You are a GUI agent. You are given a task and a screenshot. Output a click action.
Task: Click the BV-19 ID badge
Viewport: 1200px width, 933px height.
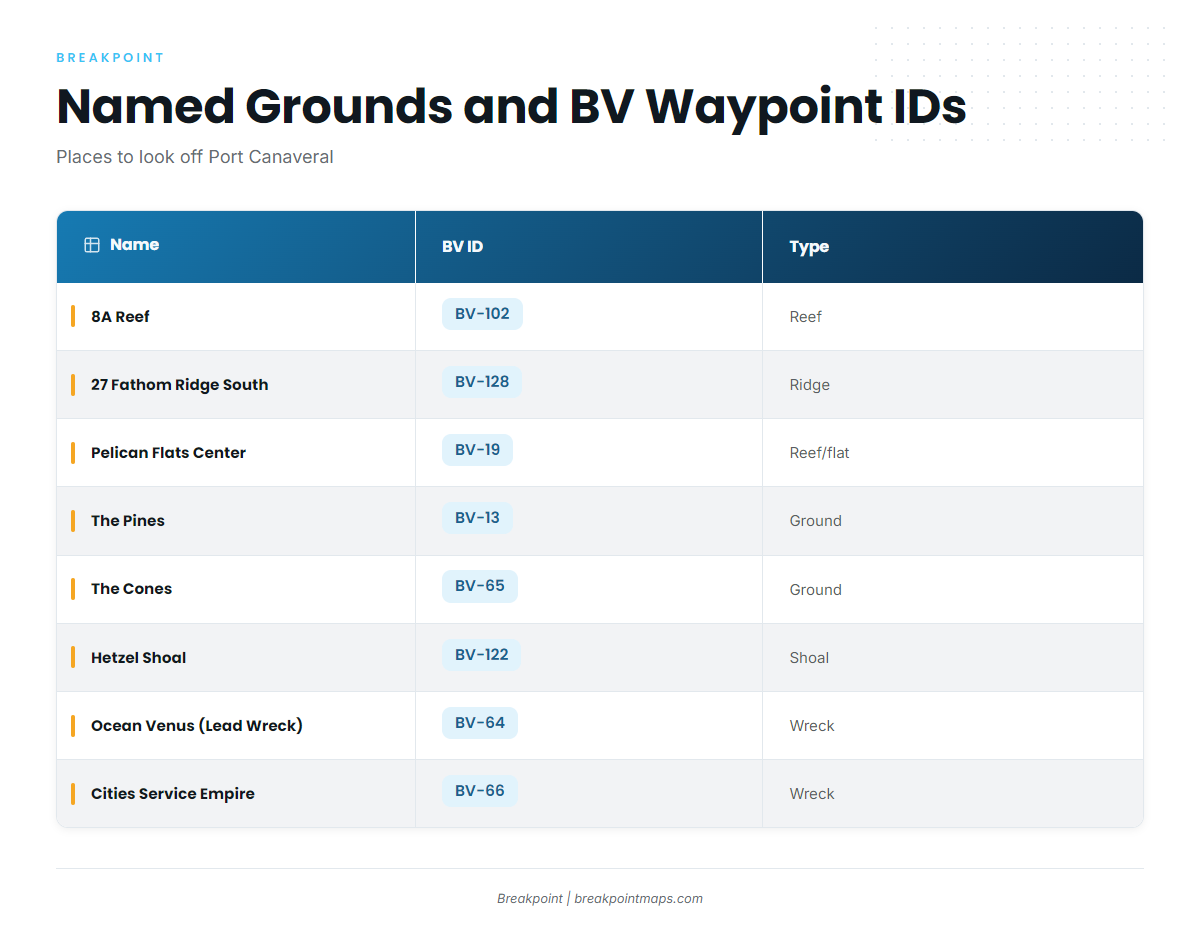click(x=477, y=450)
